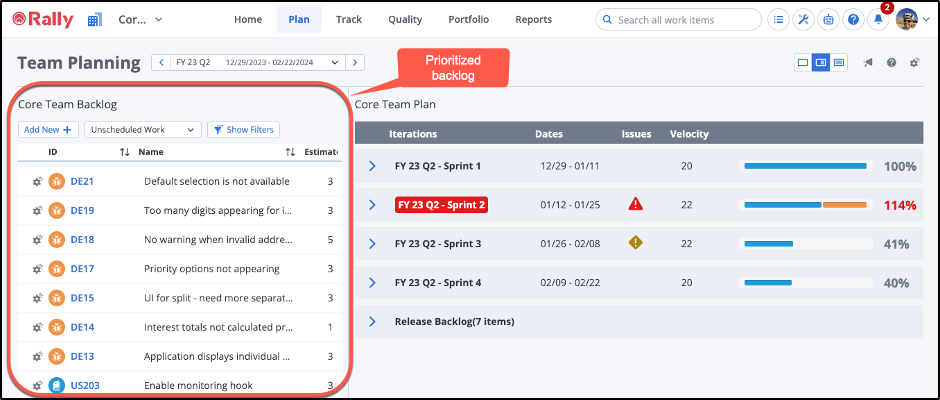Viewport: 940px width, 400px height.
Task: Open the tools wrench icon
Action: (804, 20)
